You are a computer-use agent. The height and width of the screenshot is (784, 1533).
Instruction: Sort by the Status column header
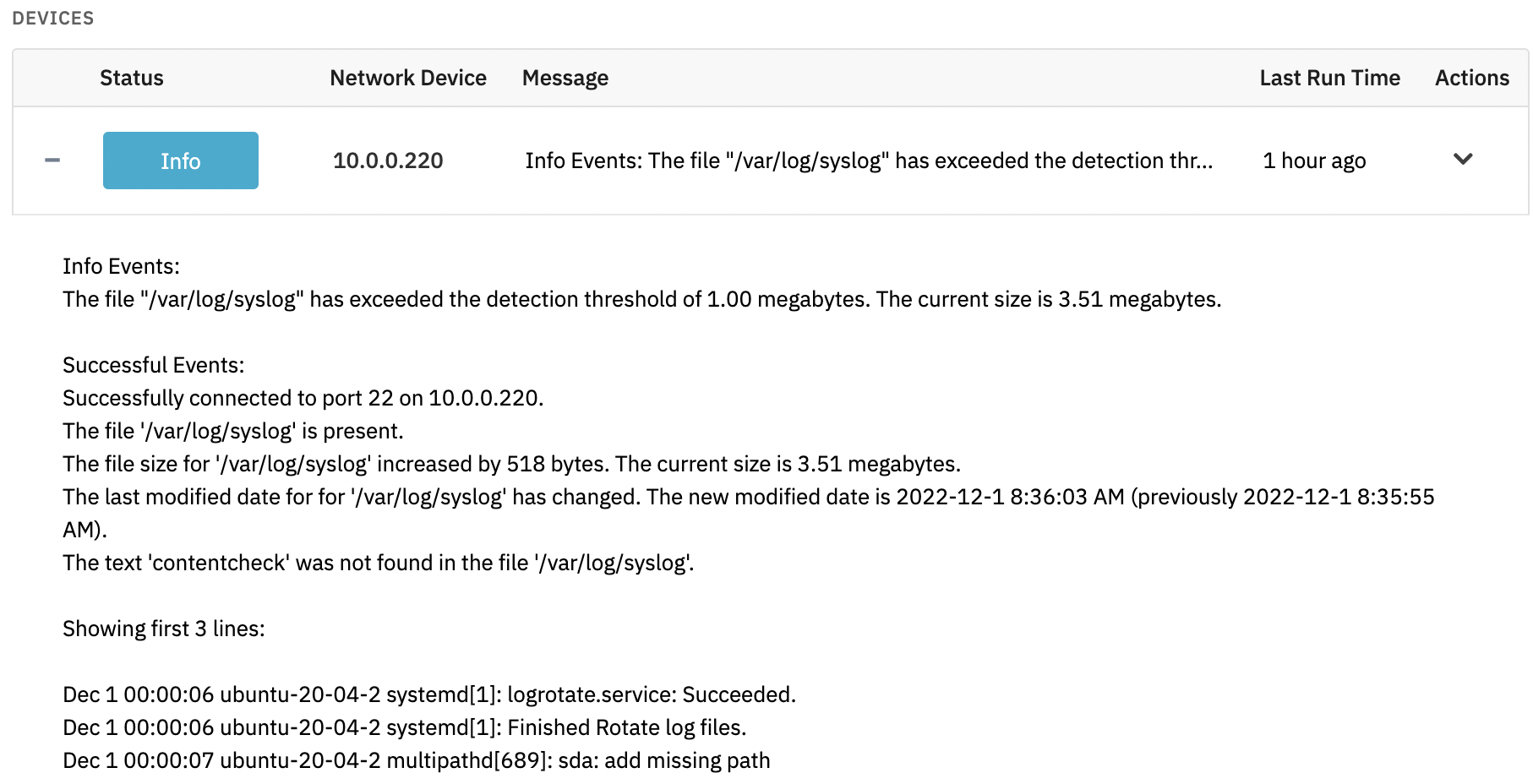pyautogui.click(x=132, y=78)
